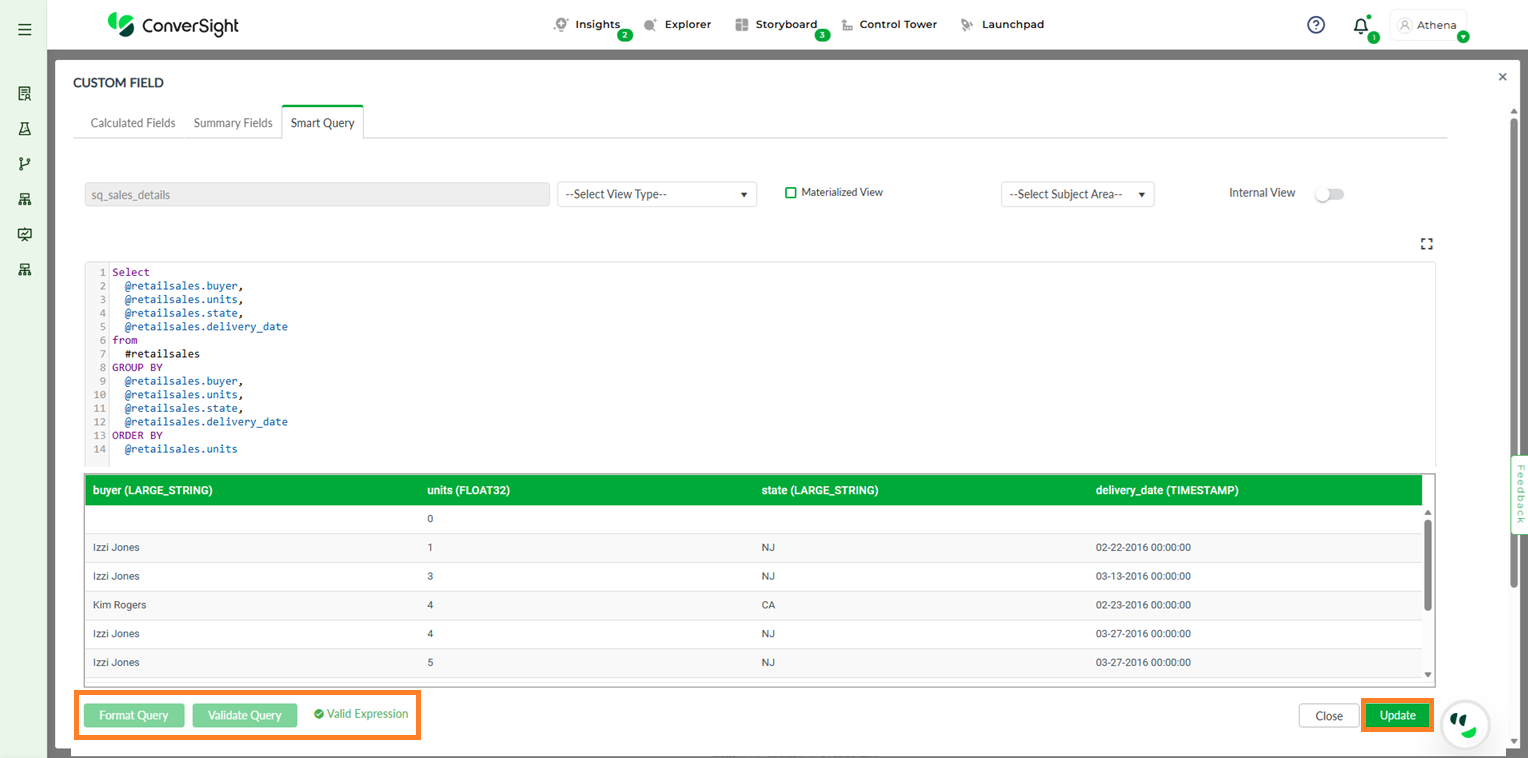Click inside the SQL editor on ORDER BY line

point(137,436)
